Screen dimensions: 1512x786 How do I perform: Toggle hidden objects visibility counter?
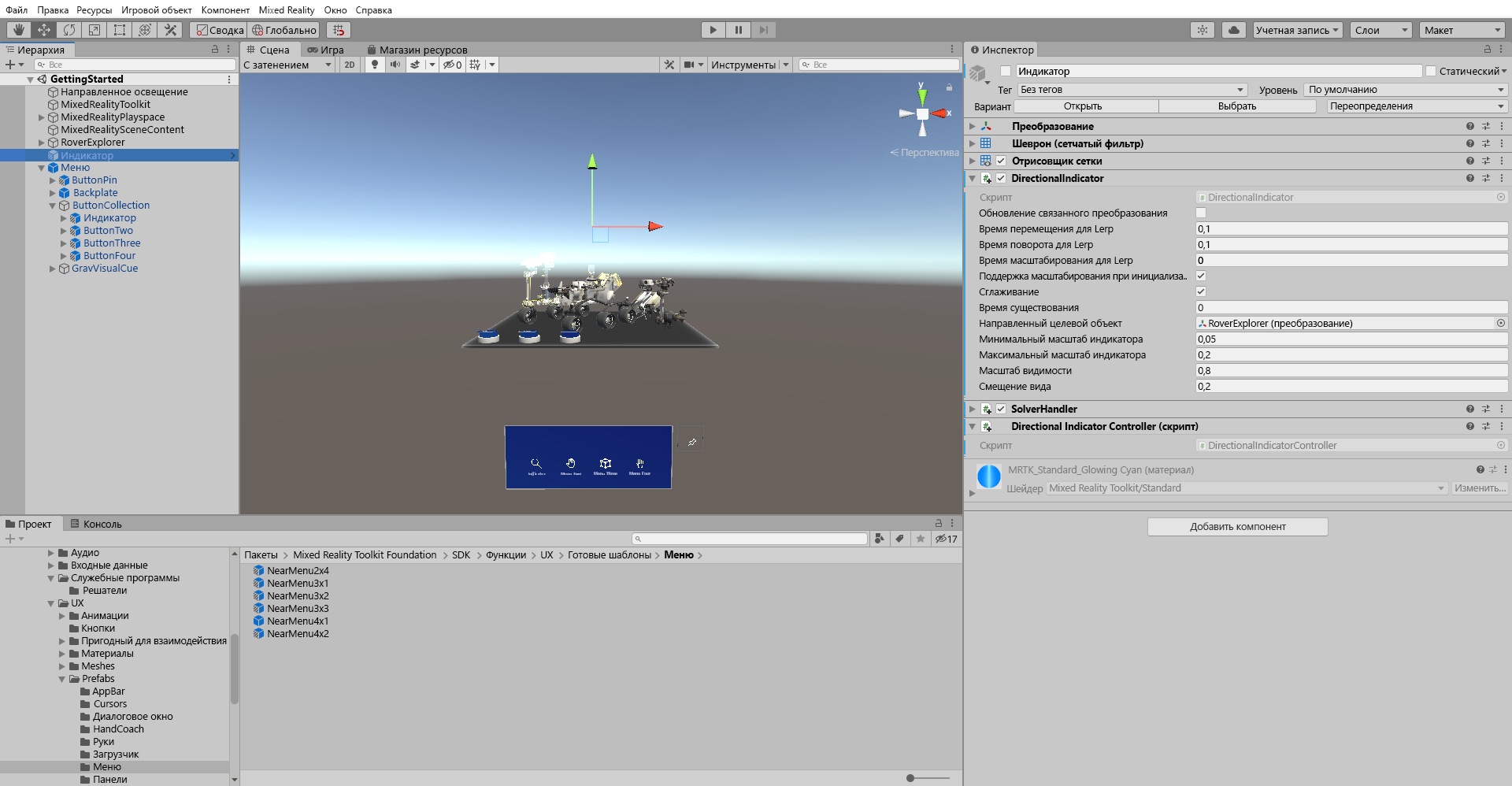coord(452,65)
